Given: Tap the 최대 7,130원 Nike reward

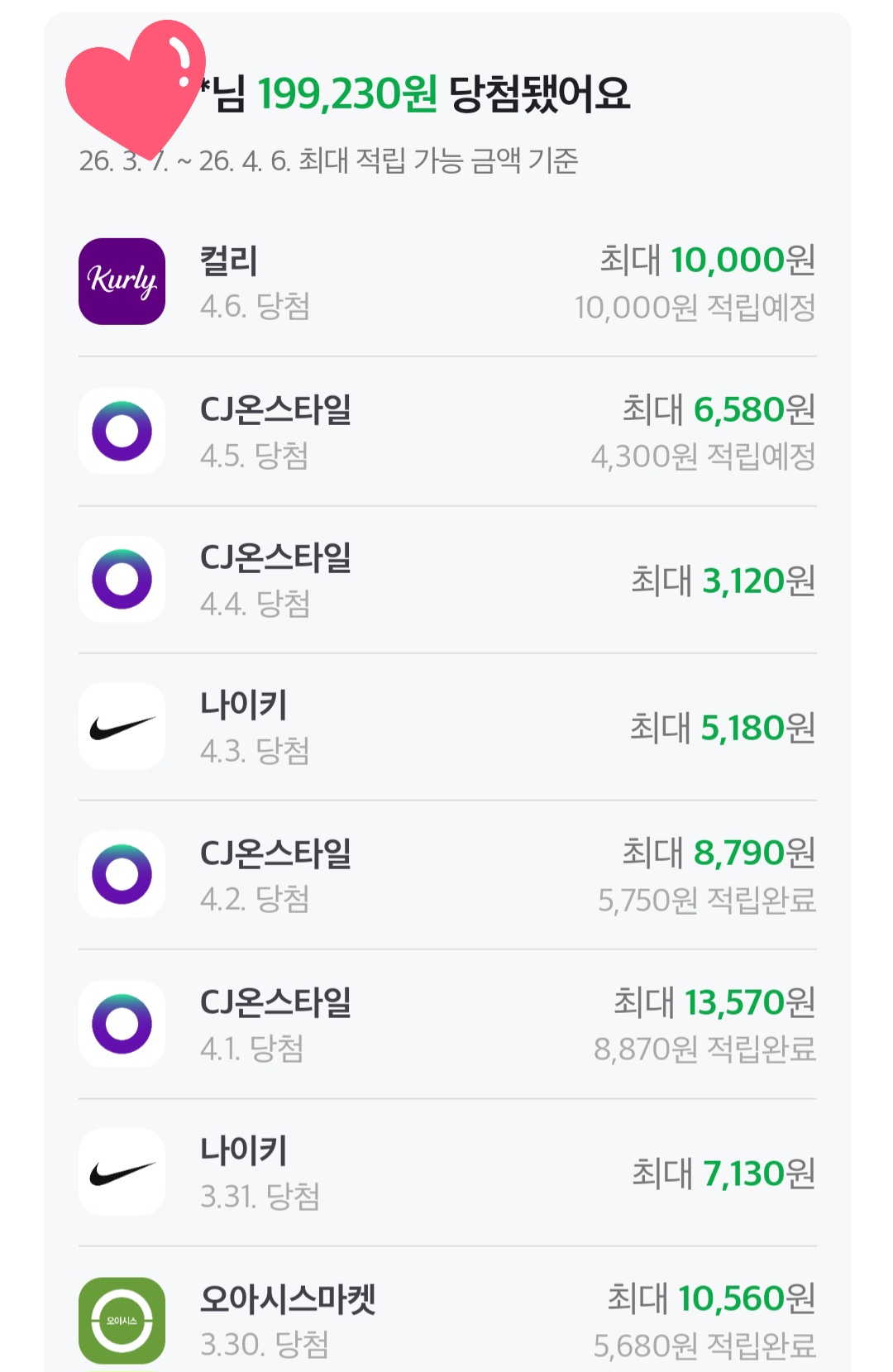Looking at the screenshot, I should pyautogui.click(x=723, y=1174).
